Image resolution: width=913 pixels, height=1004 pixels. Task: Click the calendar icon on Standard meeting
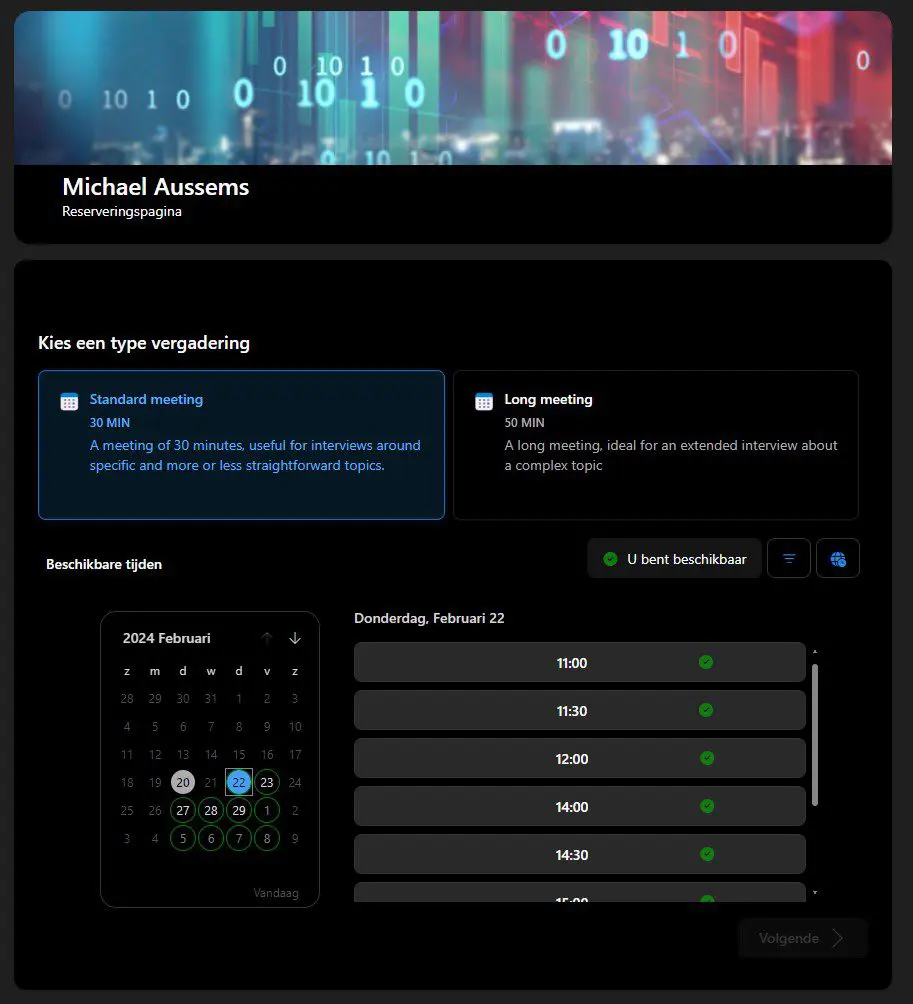[69, 401]
